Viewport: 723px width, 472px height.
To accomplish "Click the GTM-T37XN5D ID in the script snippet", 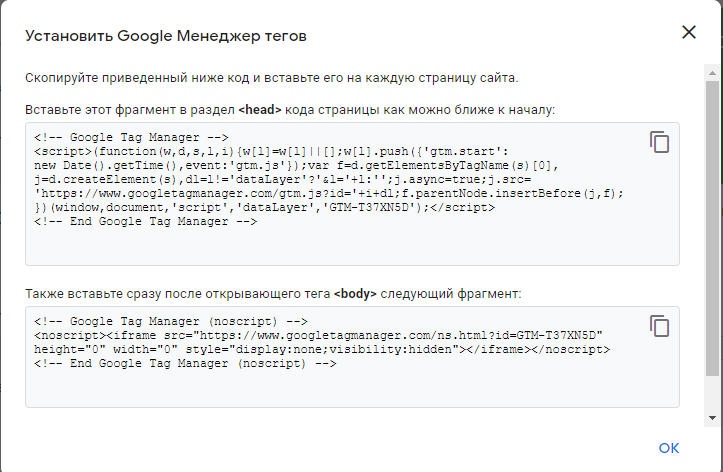I will point(369,207).
